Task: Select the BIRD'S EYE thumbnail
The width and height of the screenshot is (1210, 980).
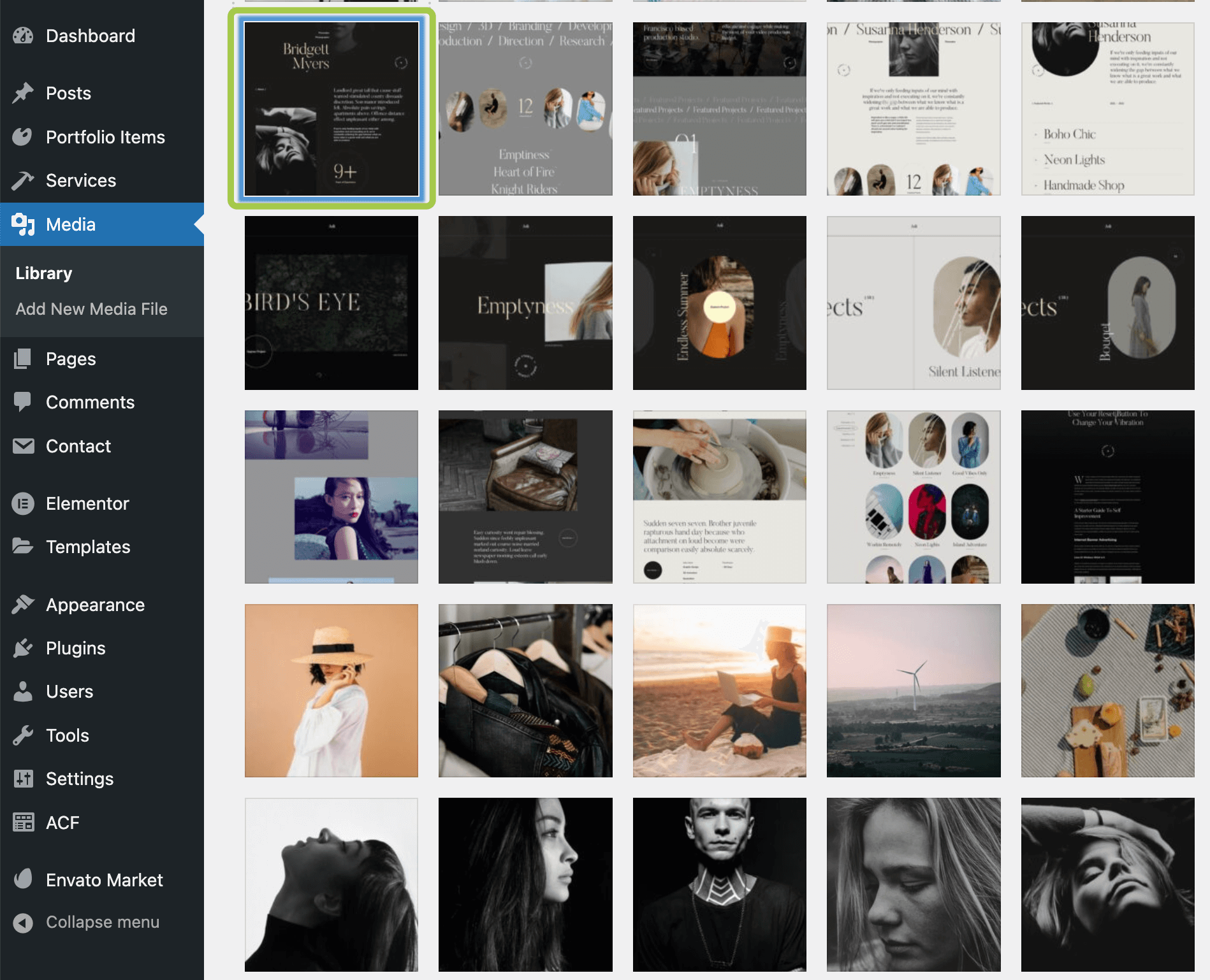Action: (332, 303)
